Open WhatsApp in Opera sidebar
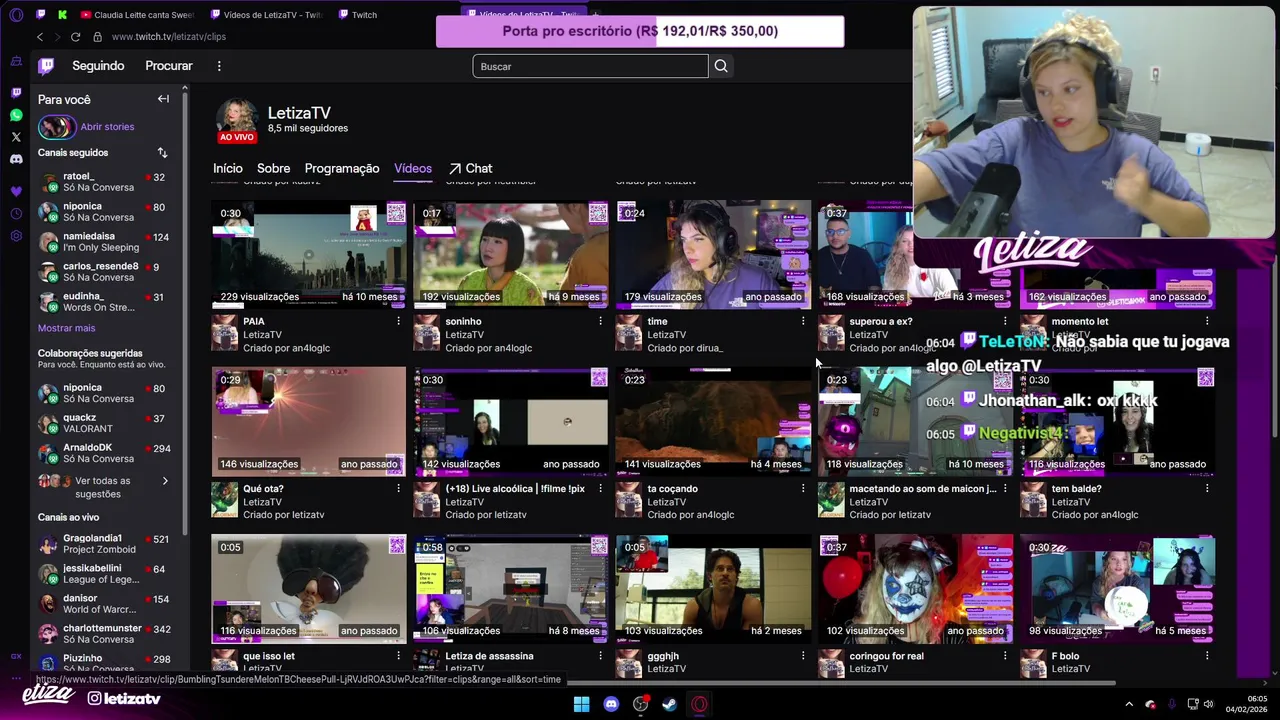 pos(16,115)
